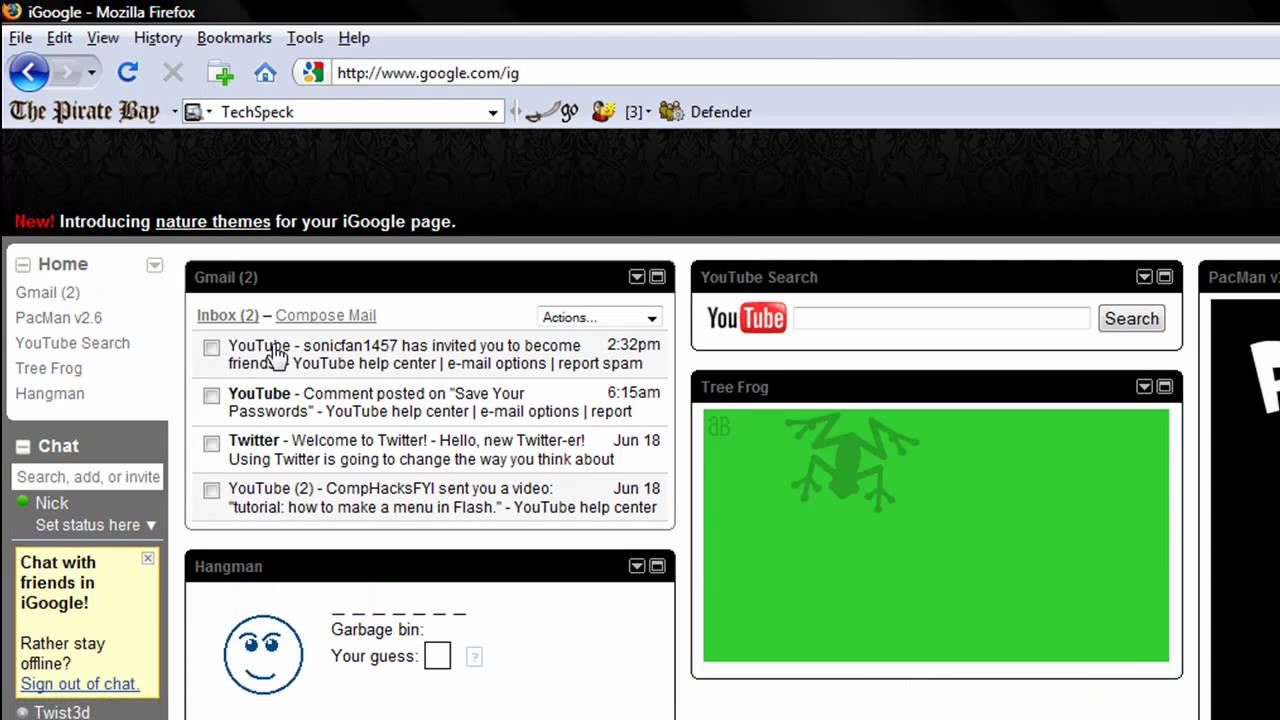The height and width of the screenshot is (720, 1280).
Task: Open the [3] dropdown arrow in the toolbar
Action: click(648, 112)
